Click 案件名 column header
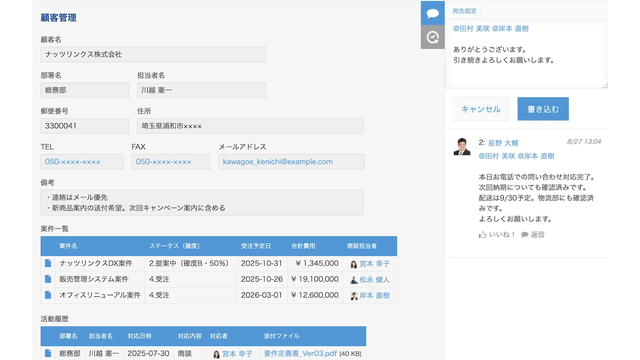This screenshot has height=360, width=640. point(68,246)
